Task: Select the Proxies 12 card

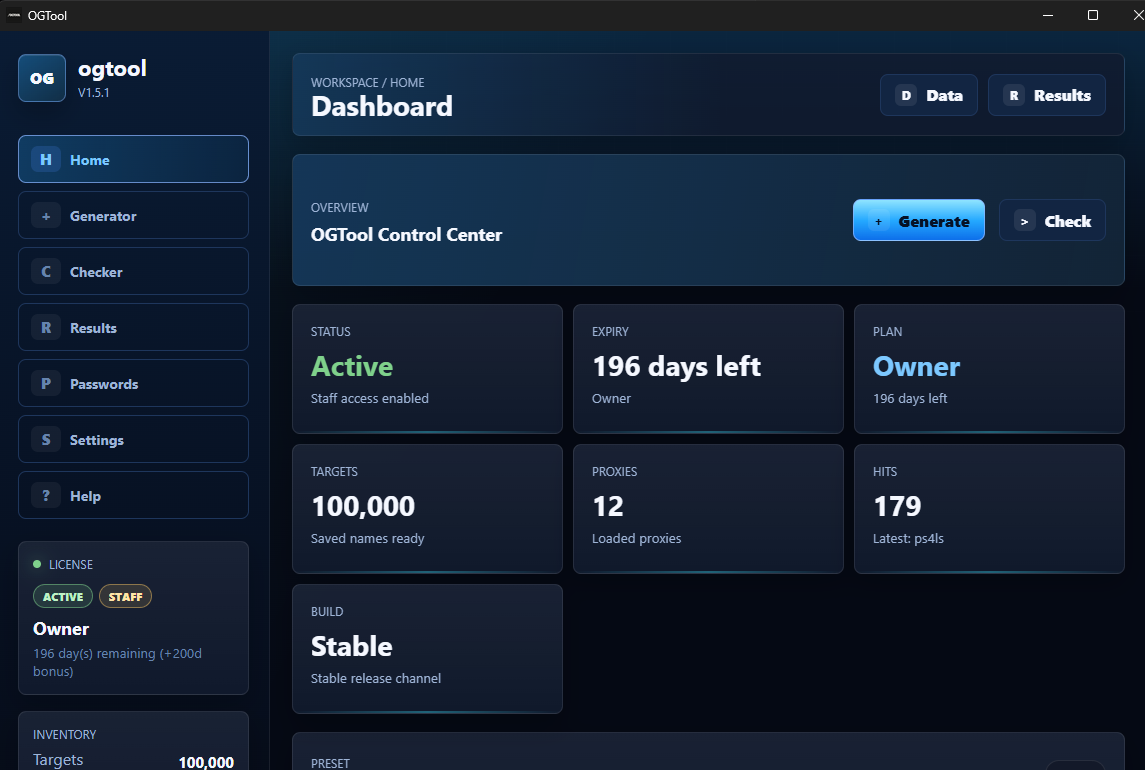Action: 708,509
